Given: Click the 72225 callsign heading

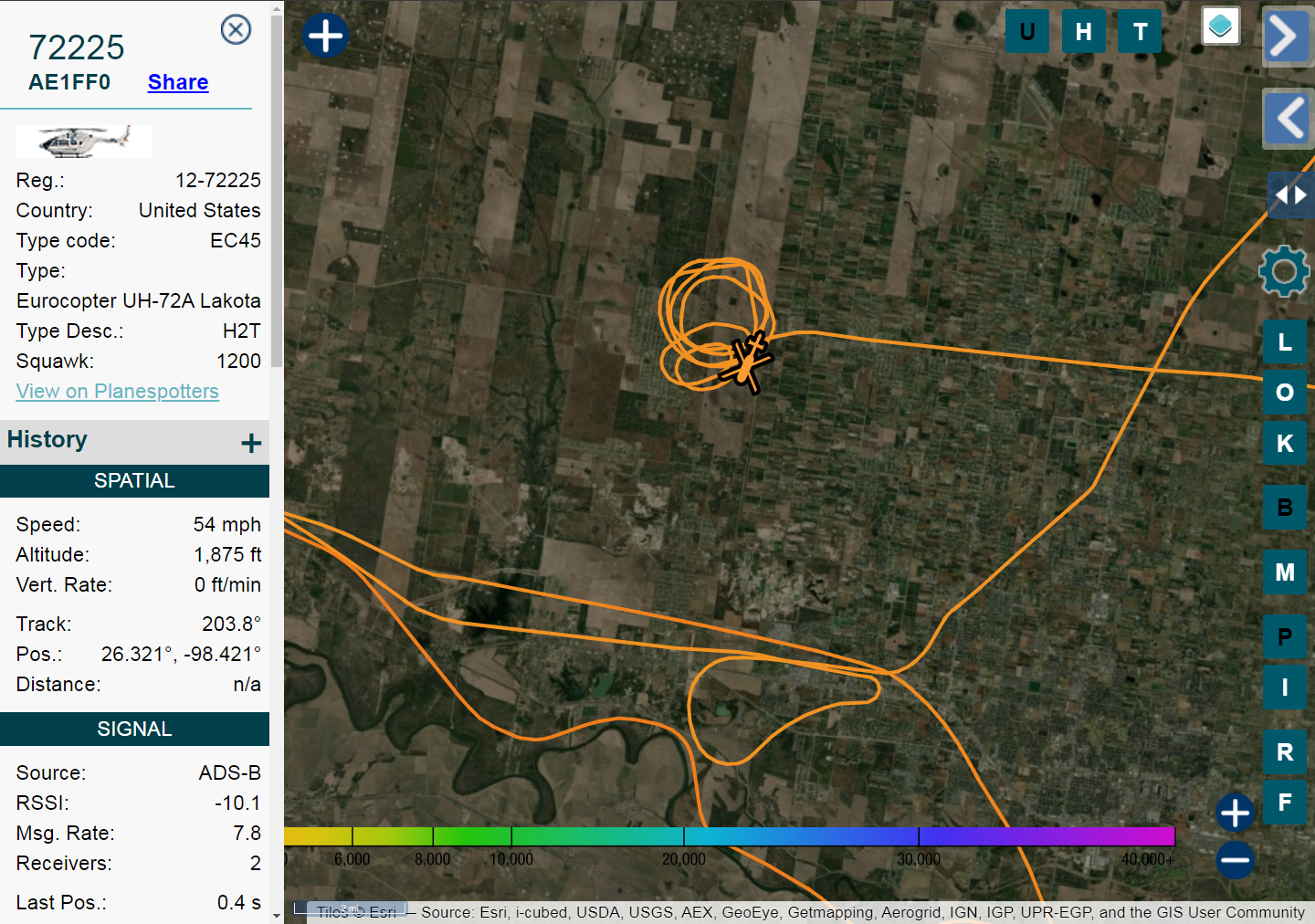Looking at the screenshot, I should click(77, 47).
